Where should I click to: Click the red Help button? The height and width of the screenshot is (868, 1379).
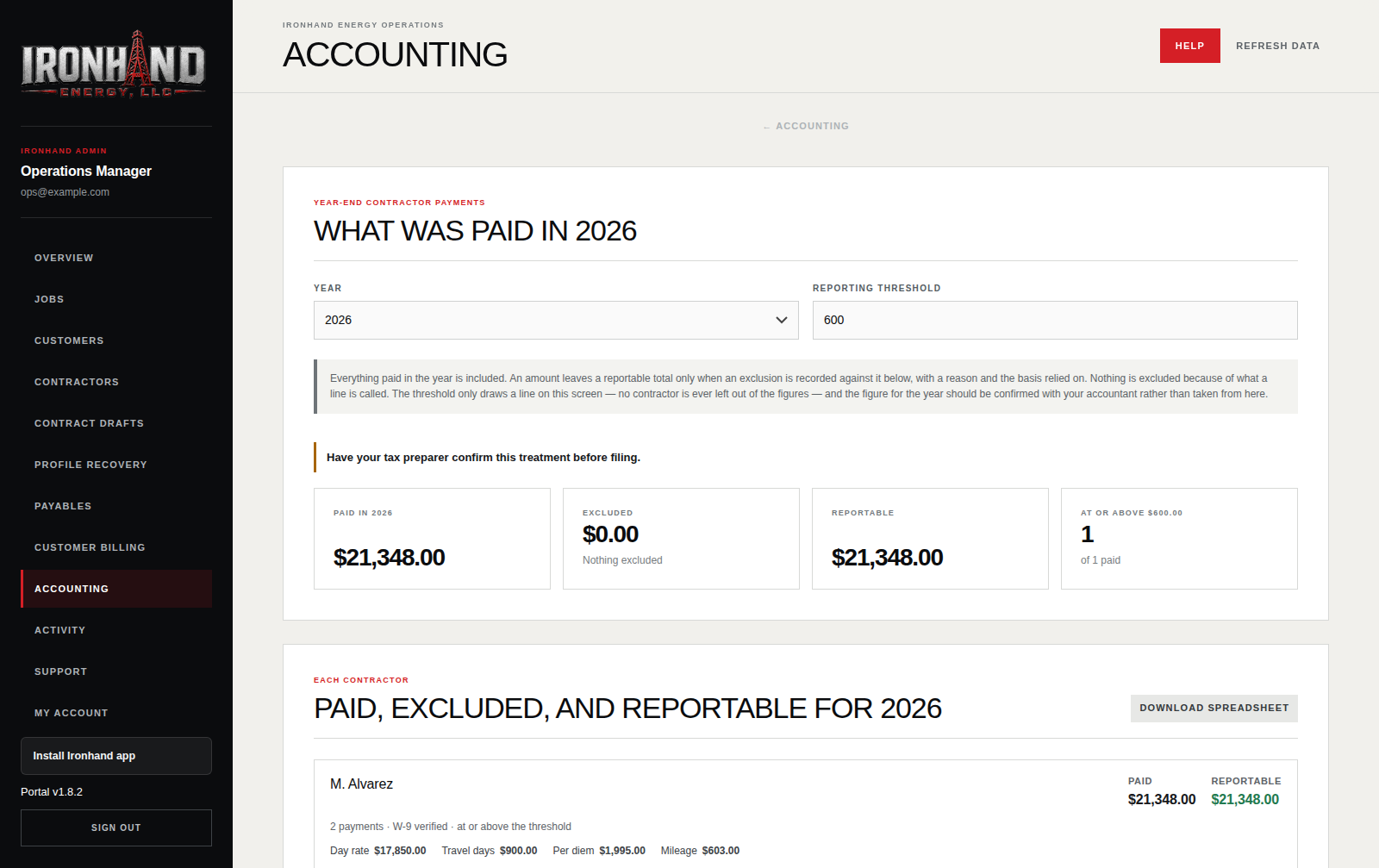coord(1189,46)
